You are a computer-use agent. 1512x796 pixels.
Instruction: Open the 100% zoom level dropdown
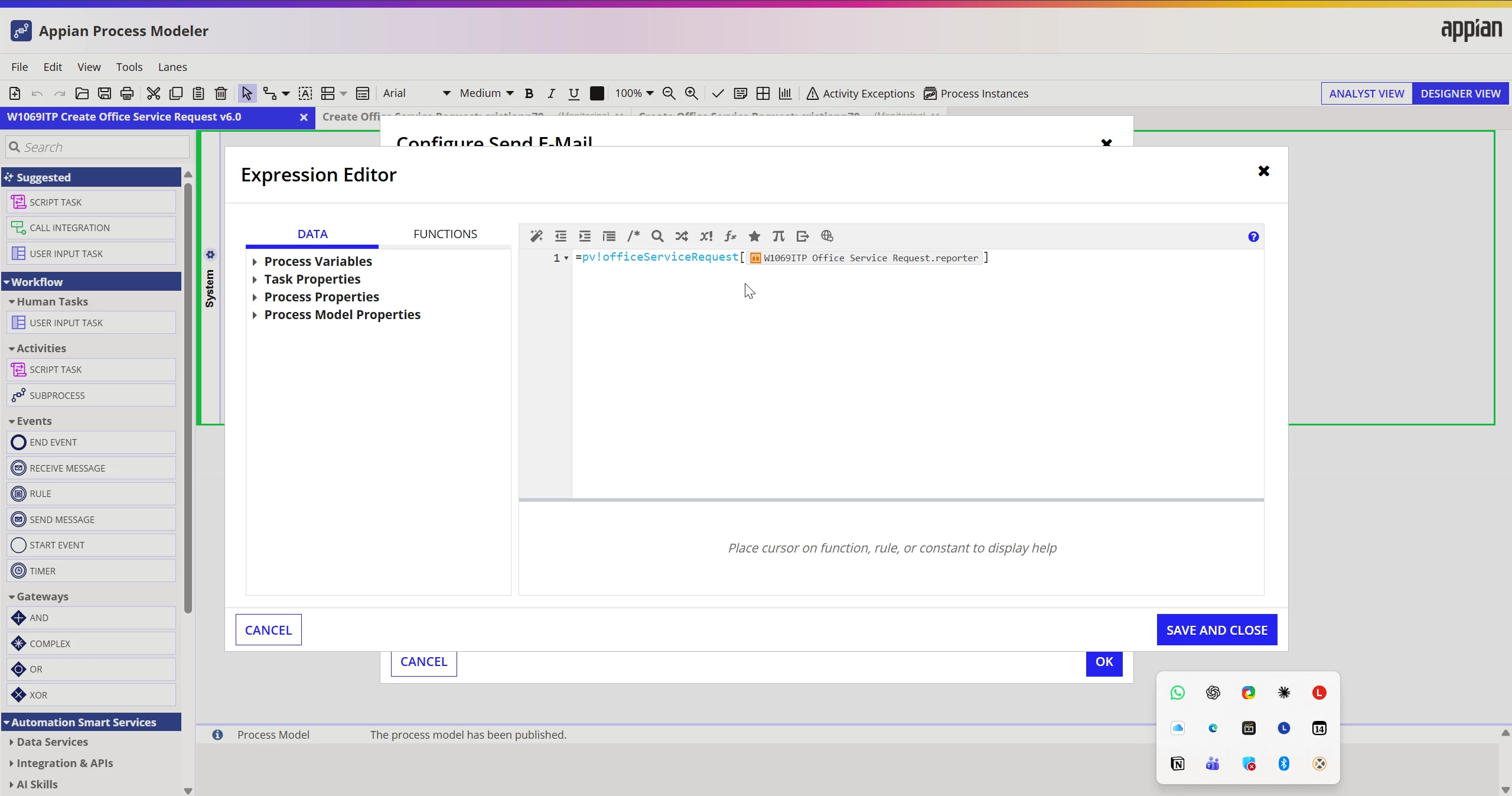[x=634, y=93]
